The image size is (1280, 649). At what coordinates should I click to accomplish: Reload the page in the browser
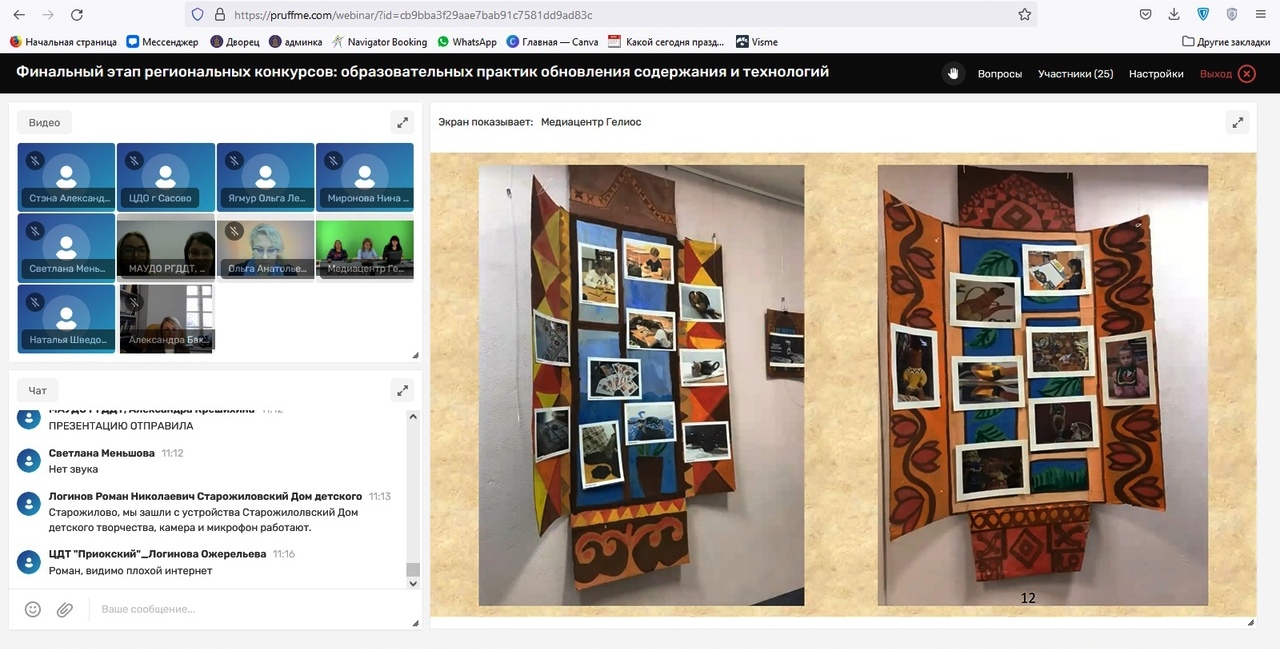click(77, 15)
